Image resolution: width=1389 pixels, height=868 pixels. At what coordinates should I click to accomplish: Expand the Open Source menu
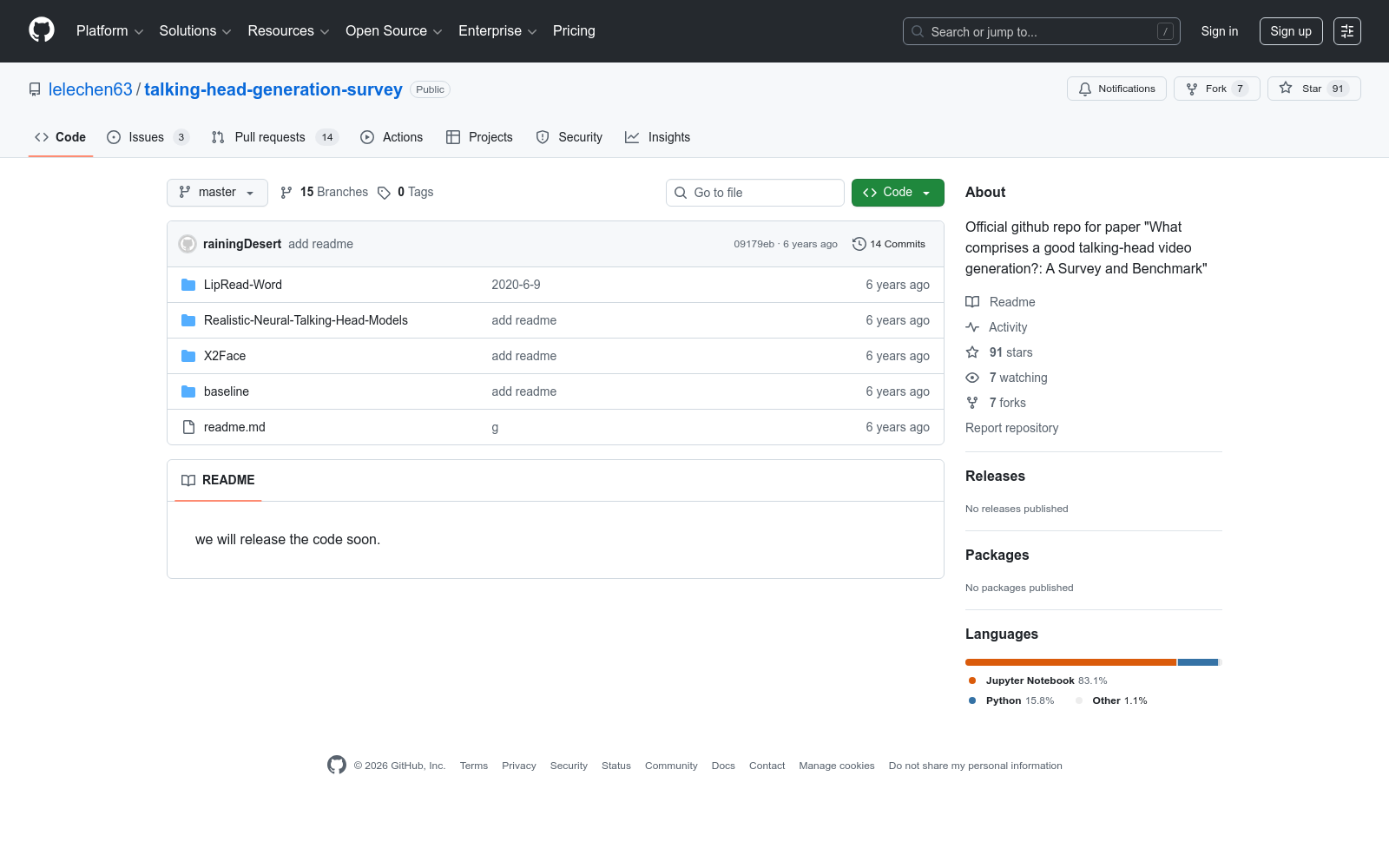[x=394, y=31]
